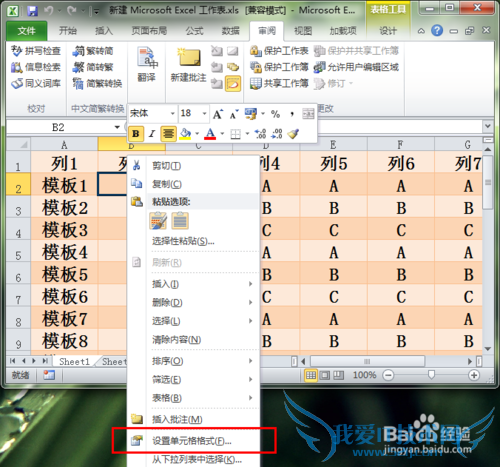Choose Paste Special (选择性粘贴) in context menu
500x467 pixels.
[193, 241]
